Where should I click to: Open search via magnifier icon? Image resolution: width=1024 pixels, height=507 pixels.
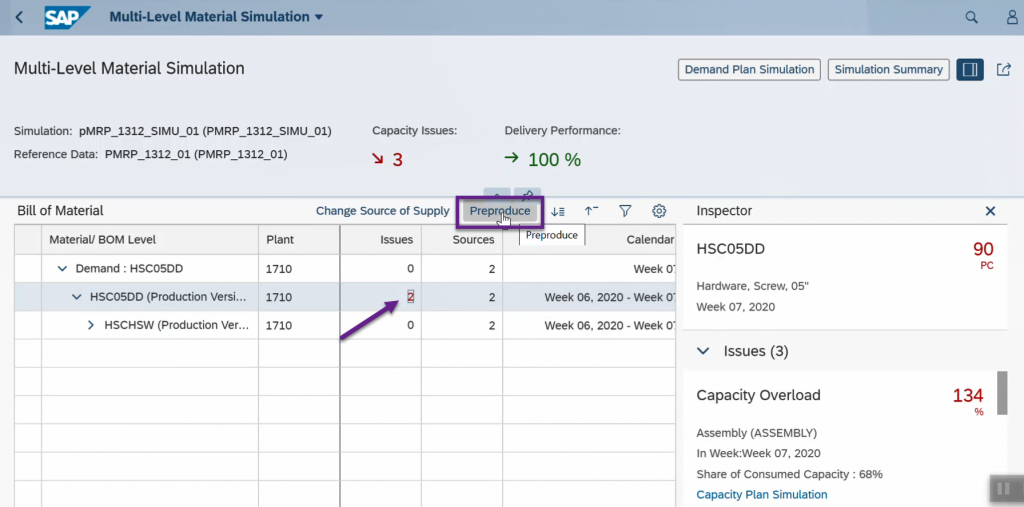pos(972,18)
